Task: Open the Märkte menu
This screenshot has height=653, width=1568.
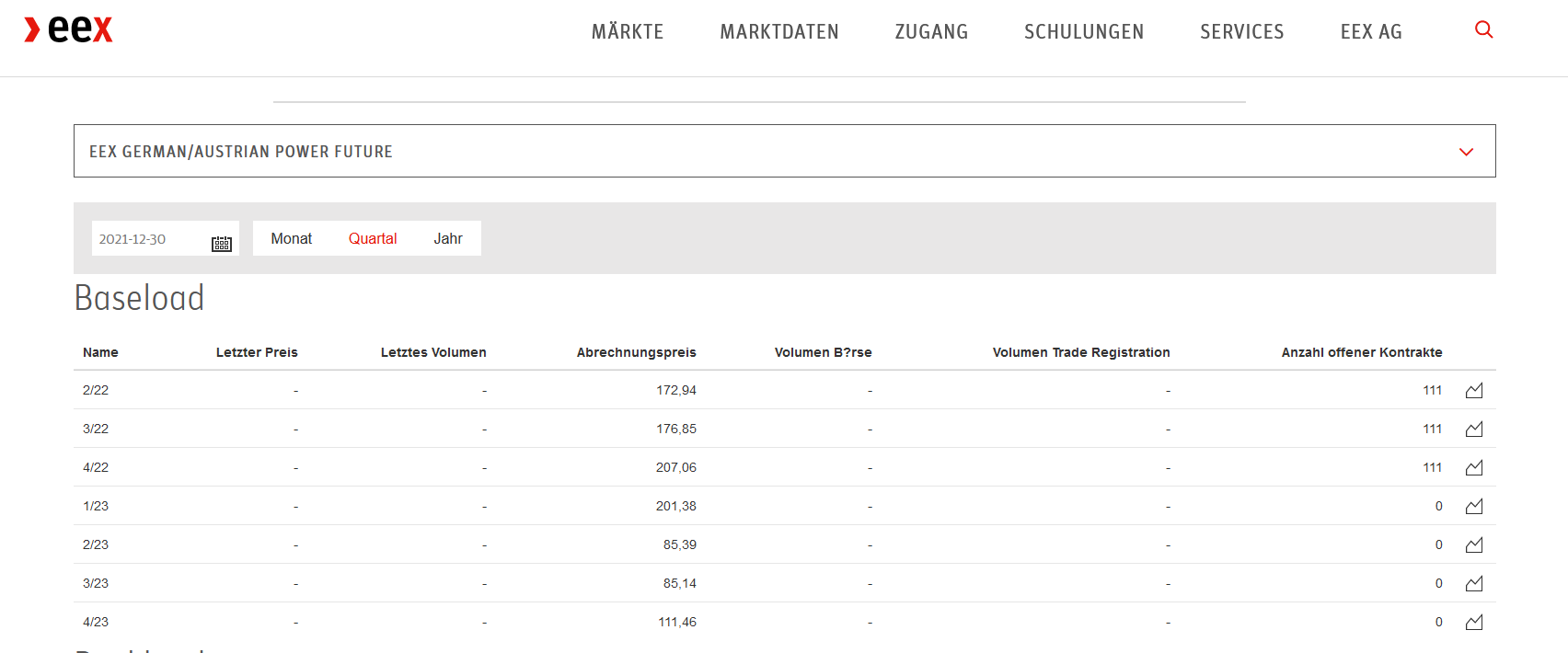Action: coord(628,31)
